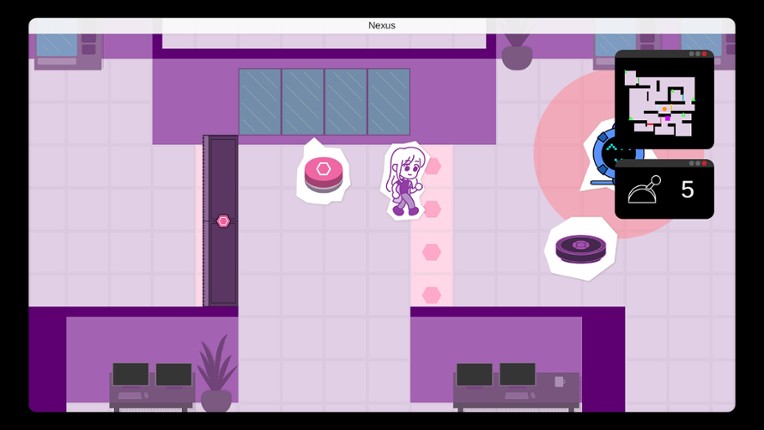Click the Nexus title at top
Viewport: 764px width, 430px height.
[x=382, y=25]
